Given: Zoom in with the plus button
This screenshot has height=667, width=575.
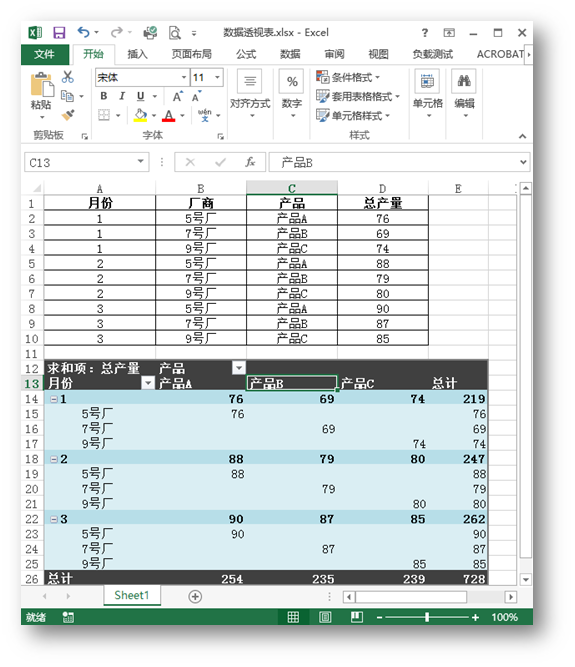Looking at the screenshot, I should (475, 617).
